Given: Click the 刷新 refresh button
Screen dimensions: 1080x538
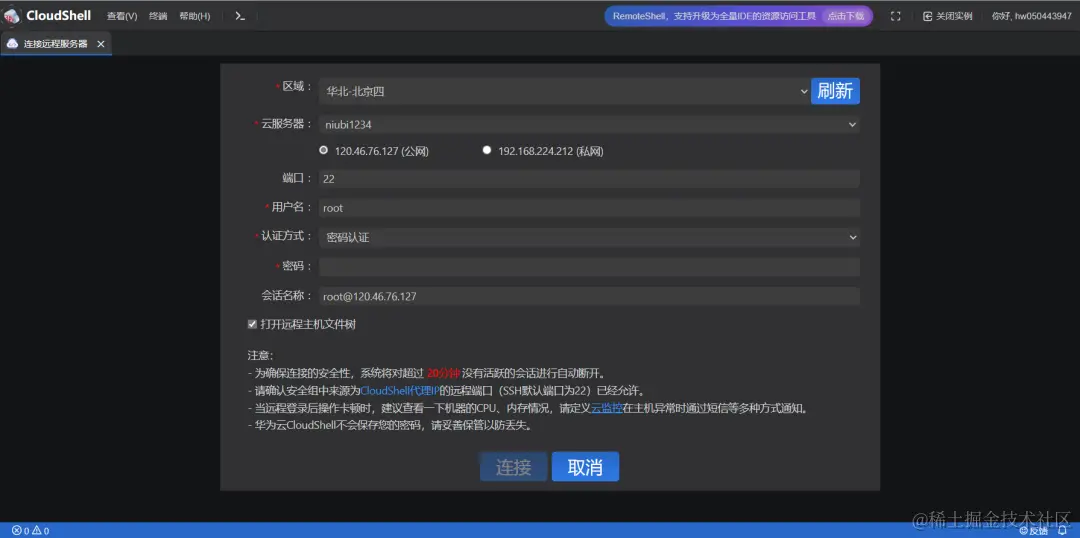Looking at the screenshot, I should point(835,91).
